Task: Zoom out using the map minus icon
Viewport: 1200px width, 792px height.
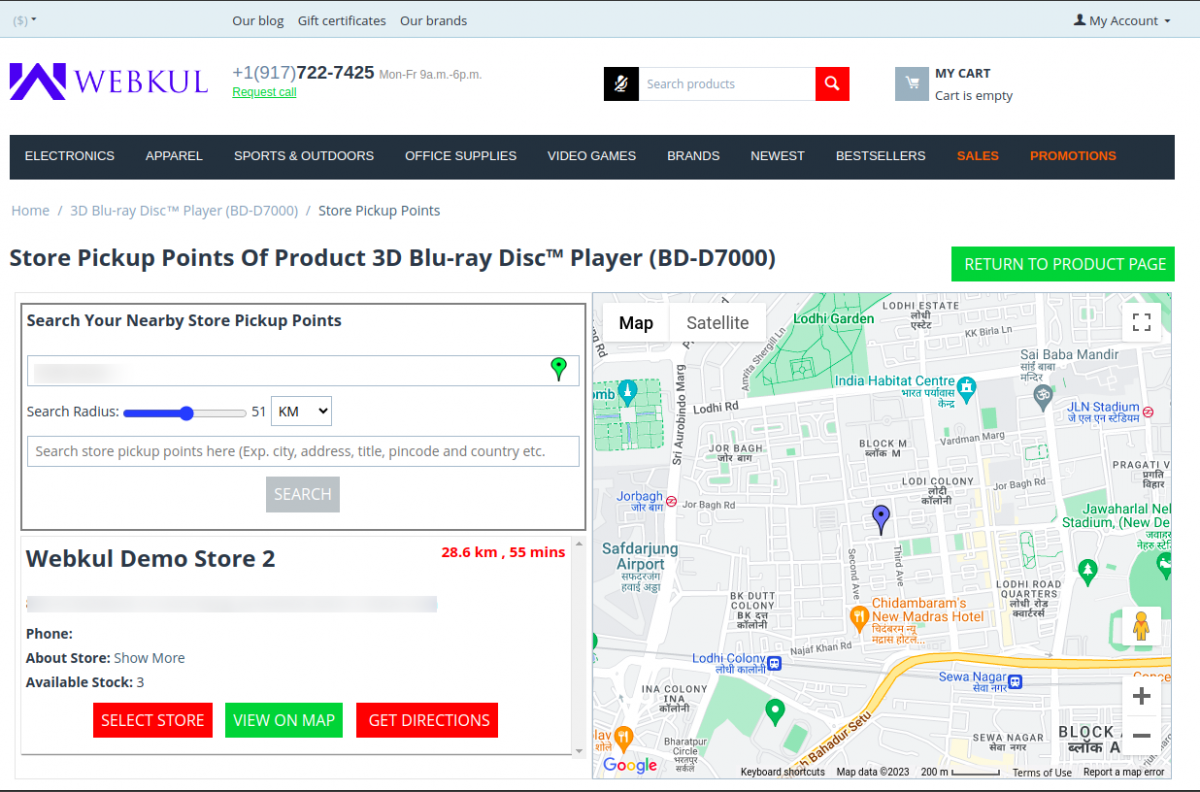Action: [x=1140, y=737]
